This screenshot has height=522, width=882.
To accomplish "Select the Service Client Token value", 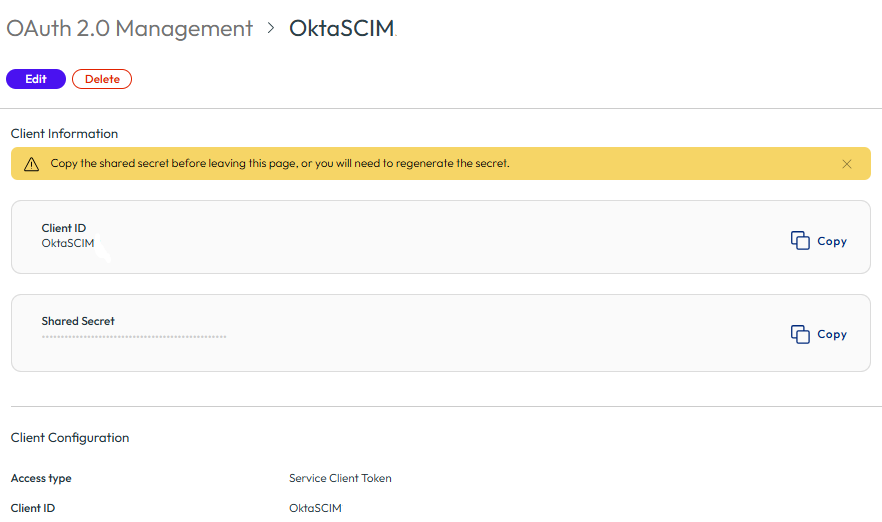I will pos(340,478).
